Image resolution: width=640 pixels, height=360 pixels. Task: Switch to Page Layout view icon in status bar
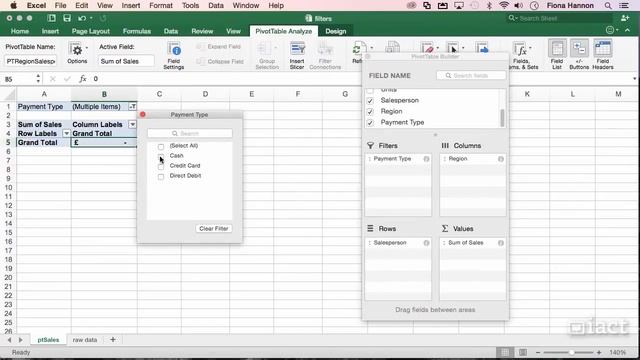pos(523,352)
